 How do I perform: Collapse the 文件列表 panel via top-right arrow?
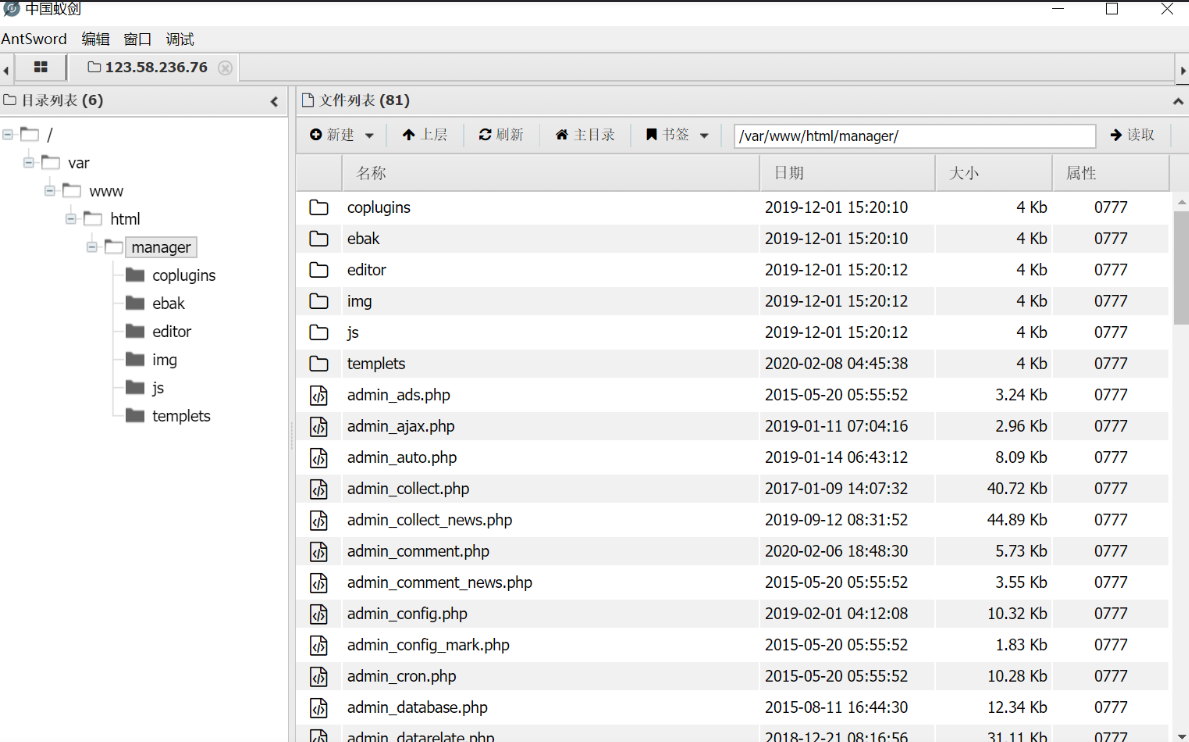click(x=1178, y=100)
